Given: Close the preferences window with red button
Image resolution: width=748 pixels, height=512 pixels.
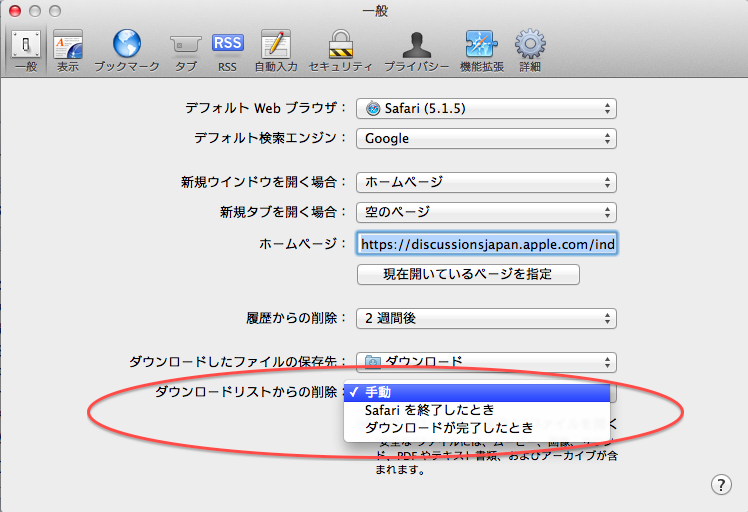Looking at the screenshot, I should coord(15,10).
